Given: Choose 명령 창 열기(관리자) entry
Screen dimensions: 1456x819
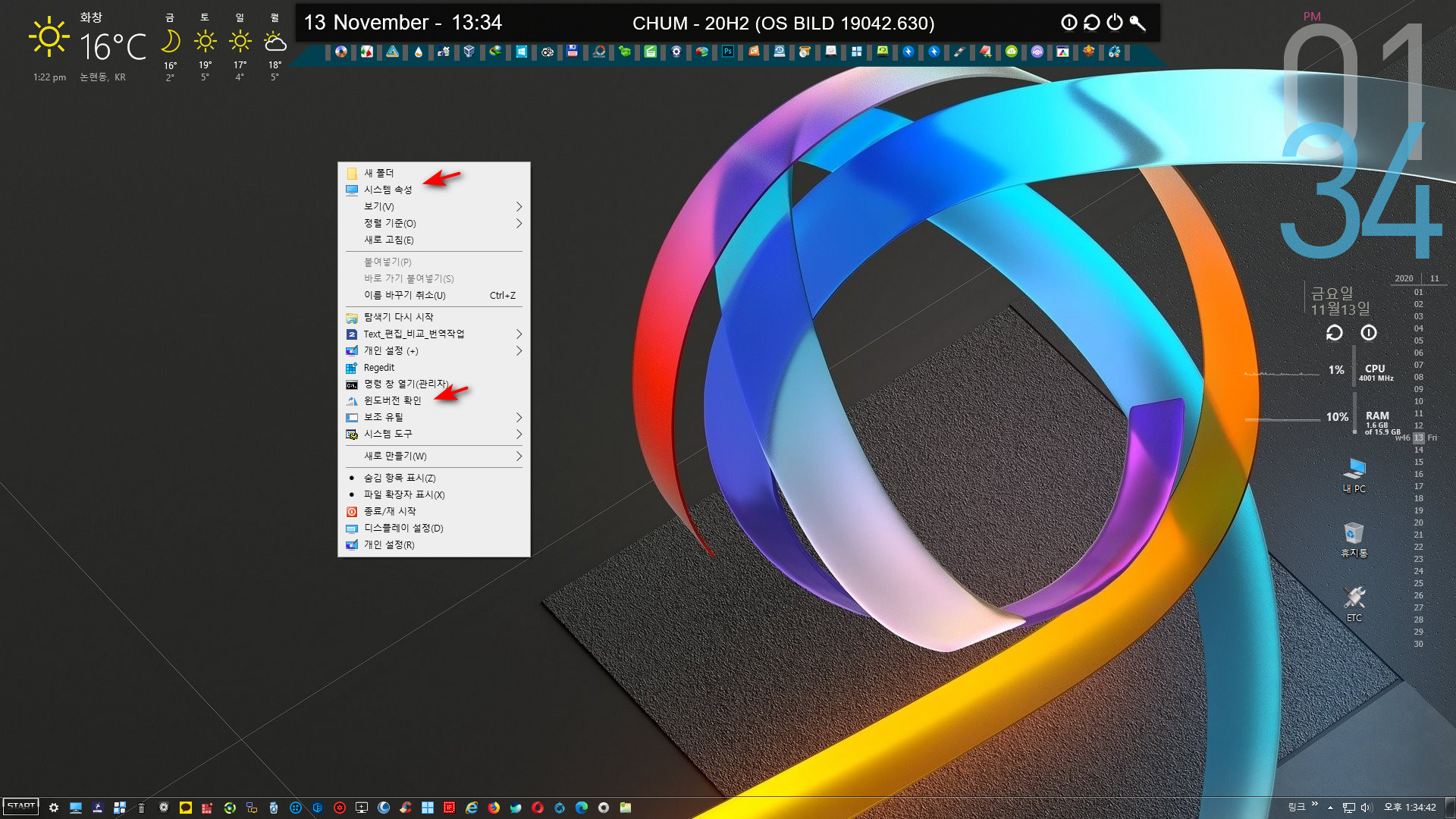Looking at the screenshot, I should click(434, 384).
